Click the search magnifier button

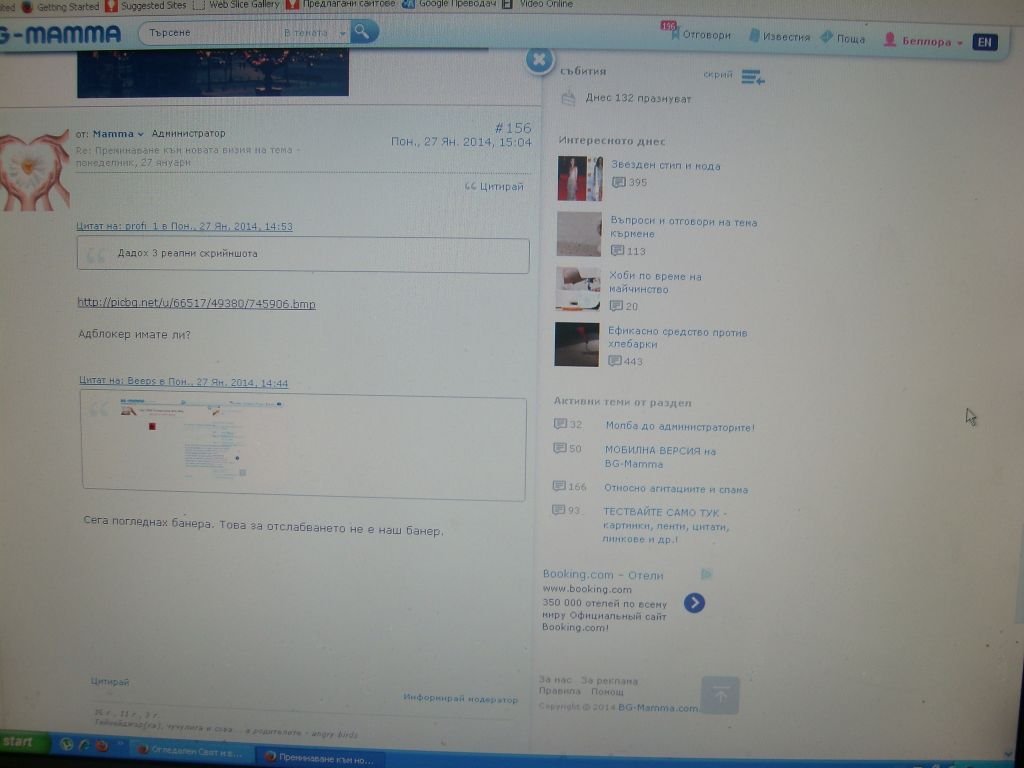(x=364, y=32)
